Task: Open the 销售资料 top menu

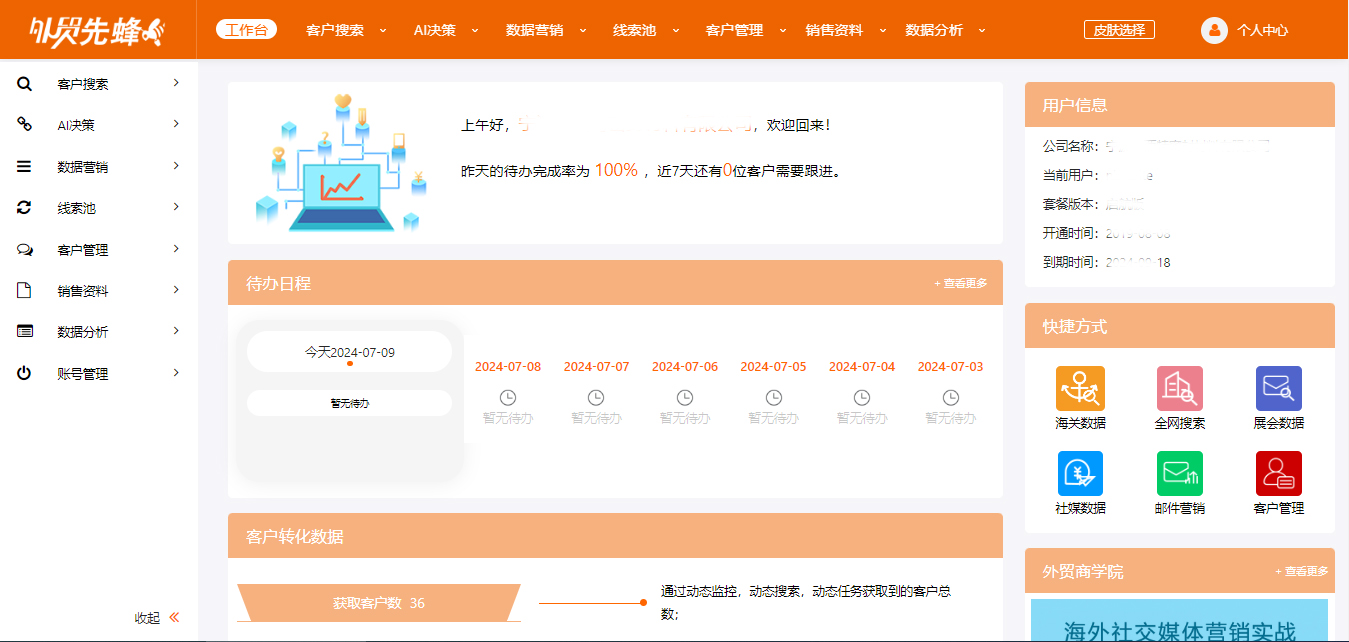Action: [844, 30]
